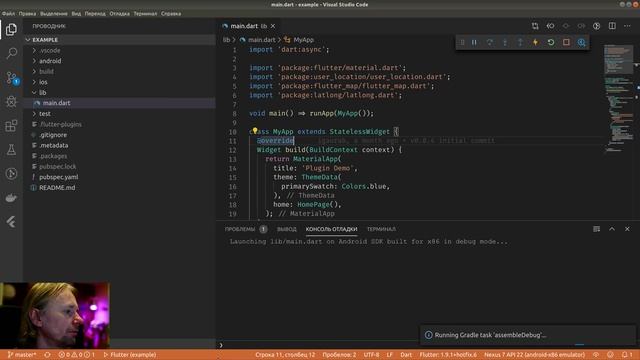Image resolution: width=640 pixels, height=360 pixels.
Task: Restart the debug session
Action: pyautogui.click(x=551, y=42)
